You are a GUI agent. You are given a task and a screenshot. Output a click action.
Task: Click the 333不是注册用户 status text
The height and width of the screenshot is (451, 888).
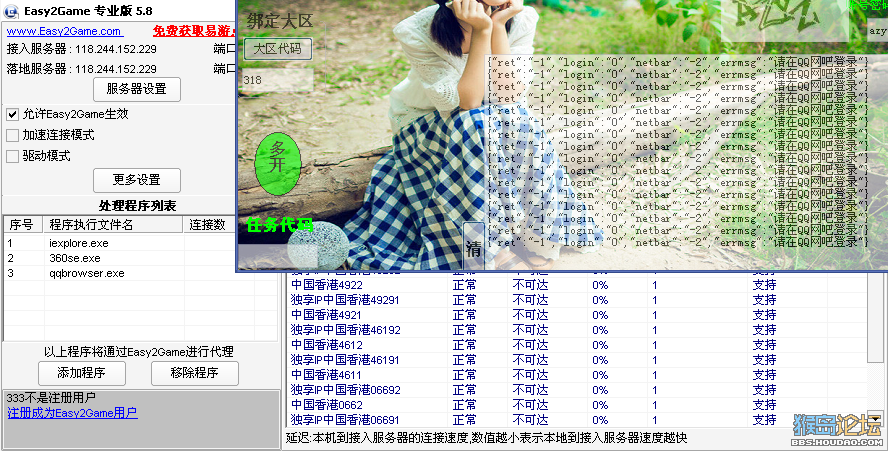pos(51,398)
